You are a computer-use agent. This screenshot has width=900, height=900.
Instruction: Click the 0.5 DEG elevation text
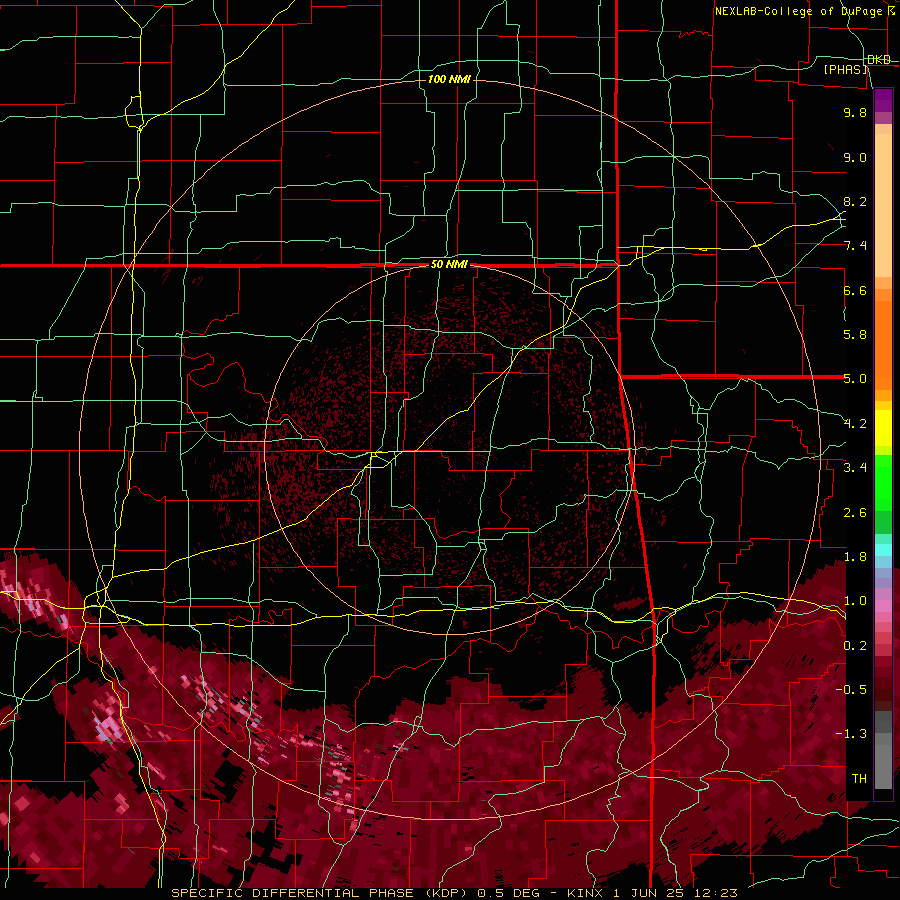(x=511, y=893)
